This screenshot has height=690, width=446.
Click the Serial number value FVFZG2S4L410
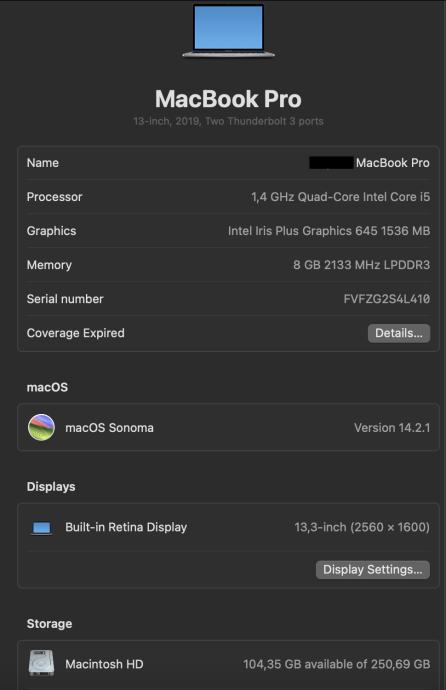pyautogui.click(x=387, y=299)
